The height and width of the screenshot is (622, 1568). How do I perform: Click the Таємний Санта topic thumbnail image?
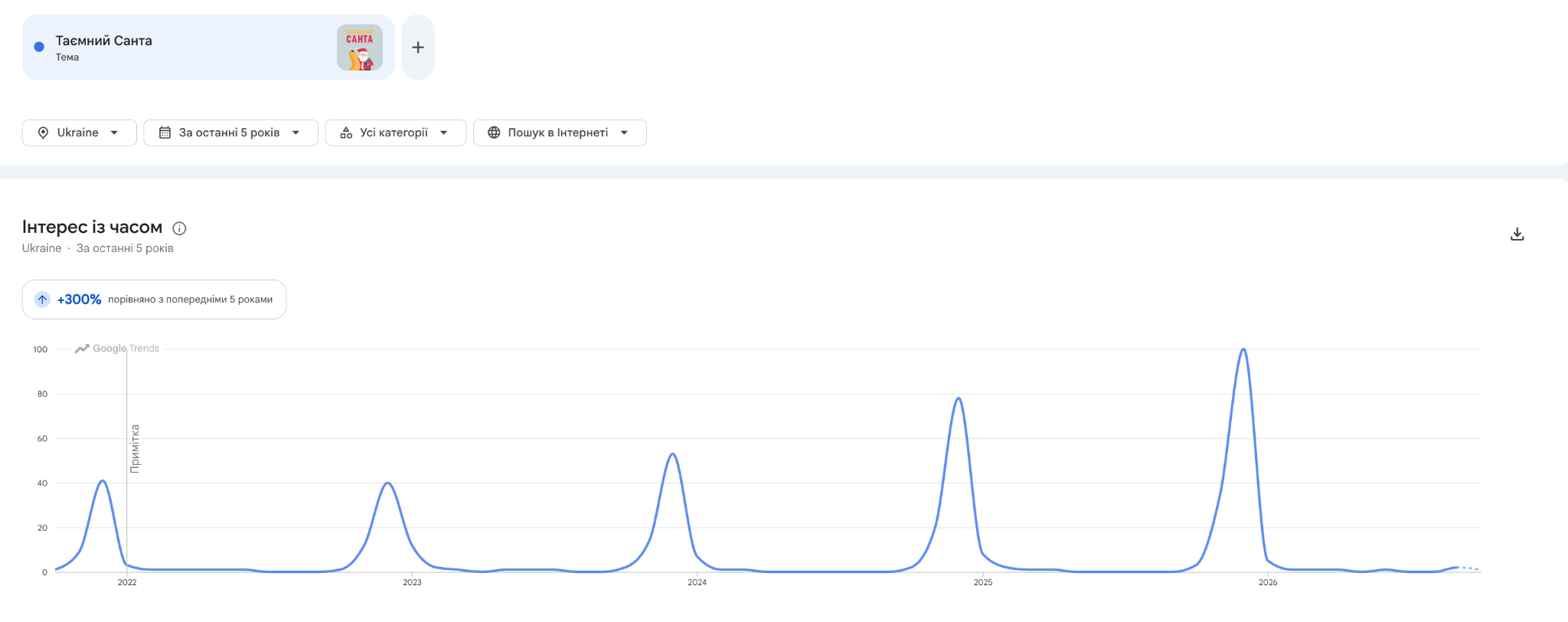point(360,47)
